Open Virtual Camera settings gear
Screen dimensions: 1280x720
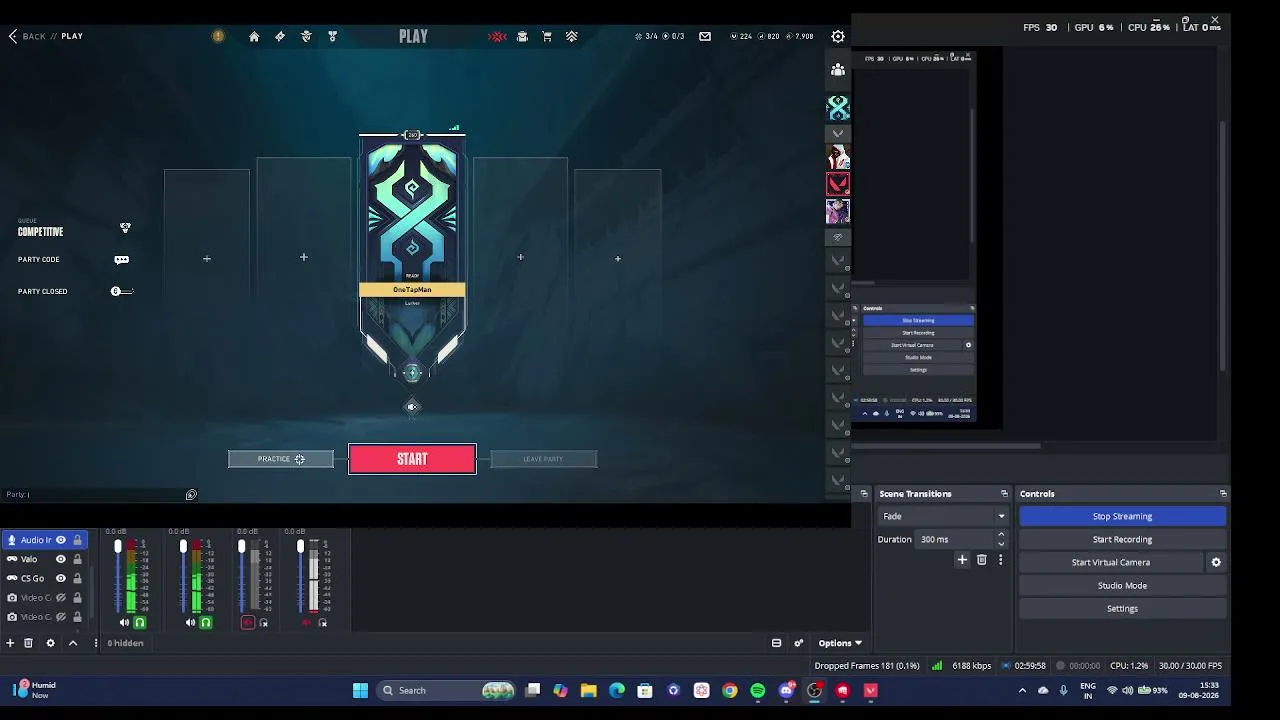click(x=1216, y=562)
